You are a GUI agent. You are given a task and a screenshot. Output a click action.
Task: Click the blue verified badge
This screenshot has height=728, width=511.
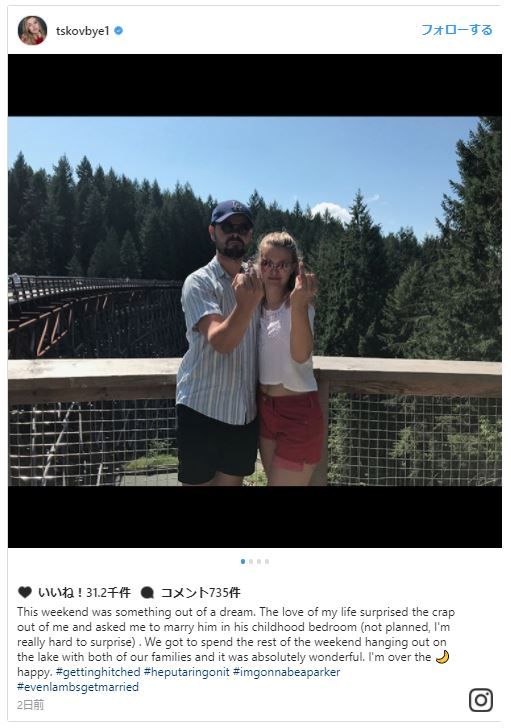118,31
